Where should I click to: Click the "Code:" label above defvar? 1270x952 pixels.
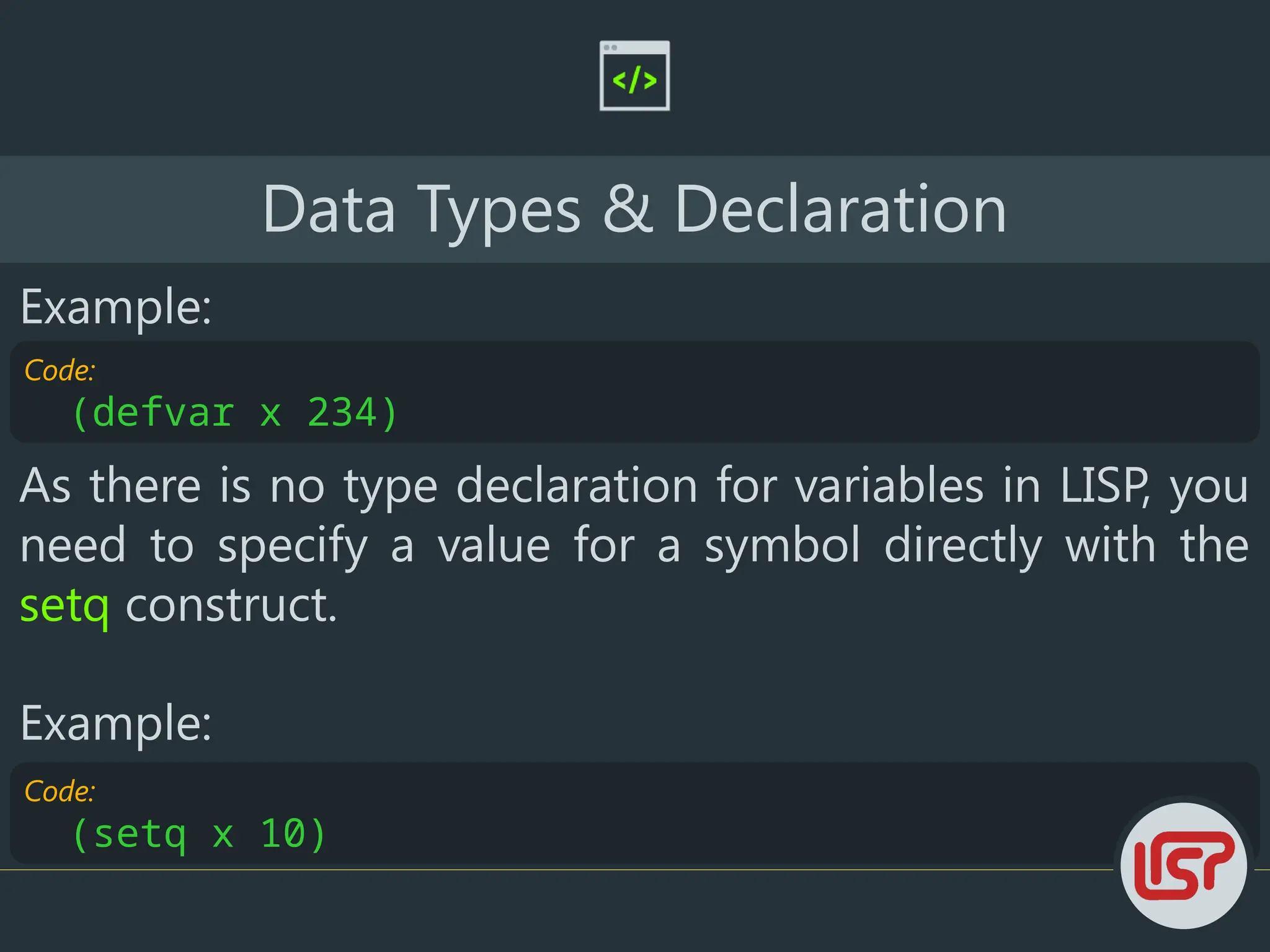tap(60, 370)
